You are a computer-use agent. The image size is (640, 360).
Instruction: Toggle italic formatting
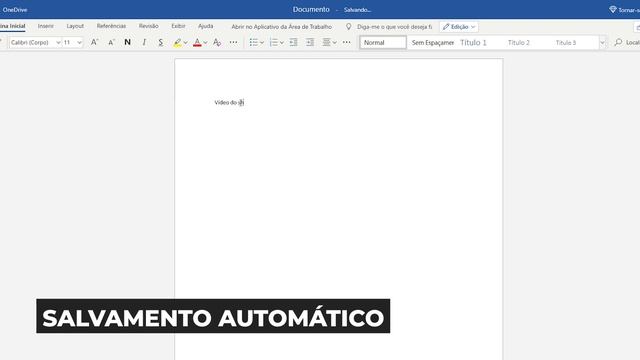click(144, 42)
